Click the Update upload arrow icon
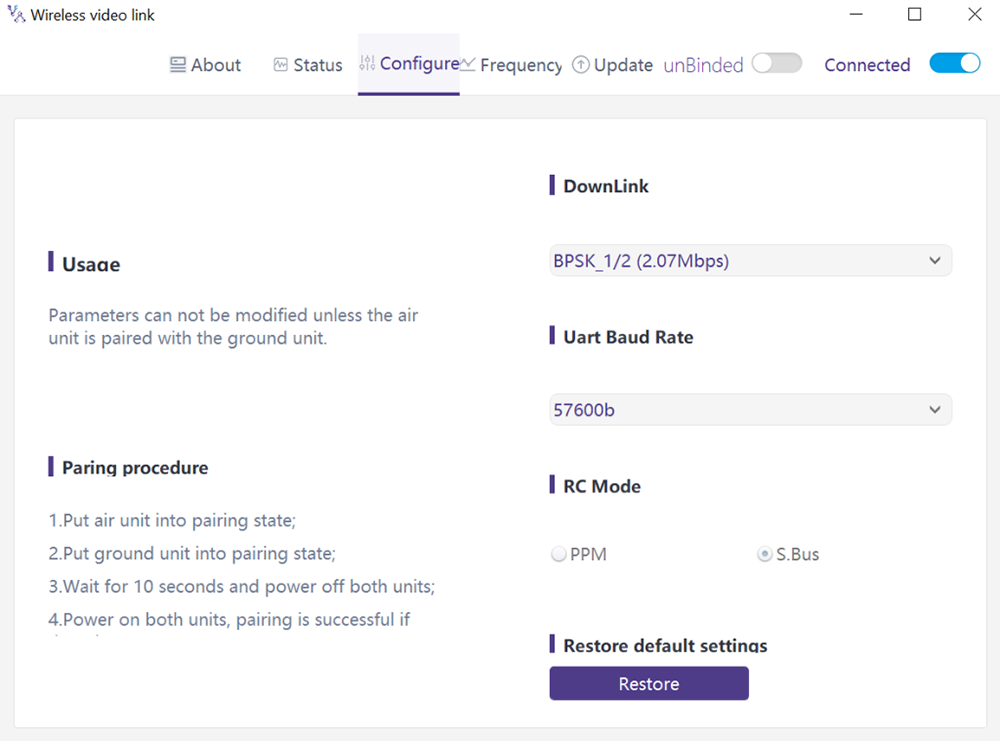Image resolution: width=1000 pixels, height=741 pixels. [581, 65]
